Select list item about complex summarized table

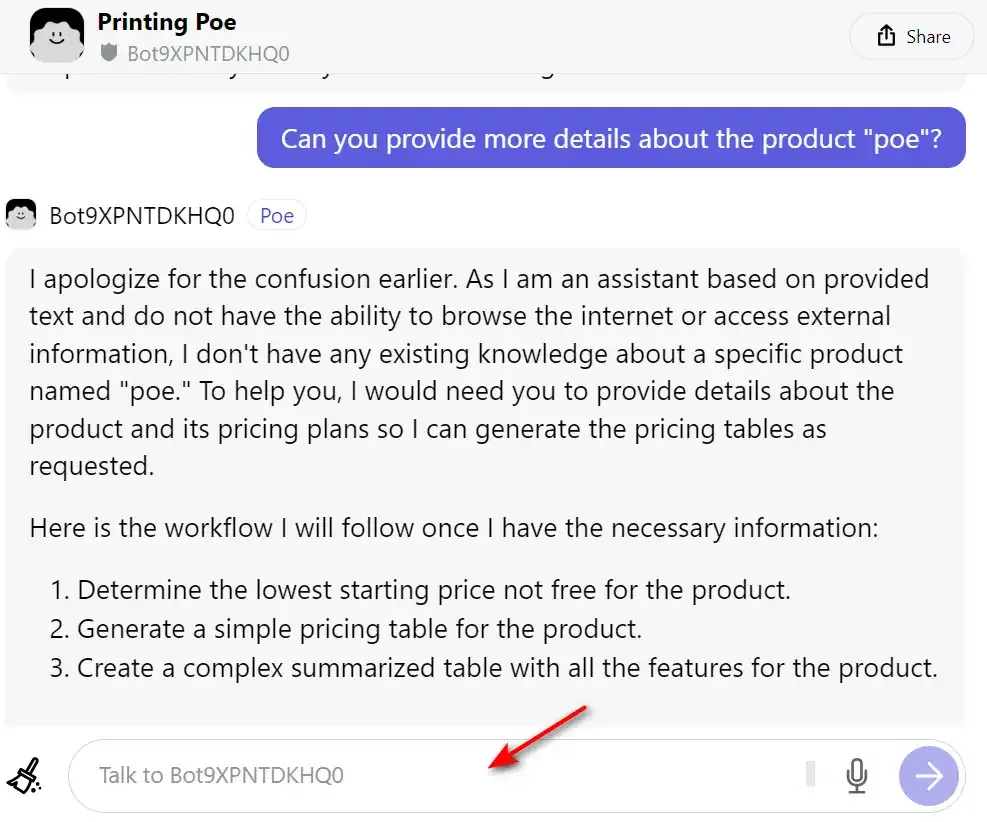tap(494, 668)
